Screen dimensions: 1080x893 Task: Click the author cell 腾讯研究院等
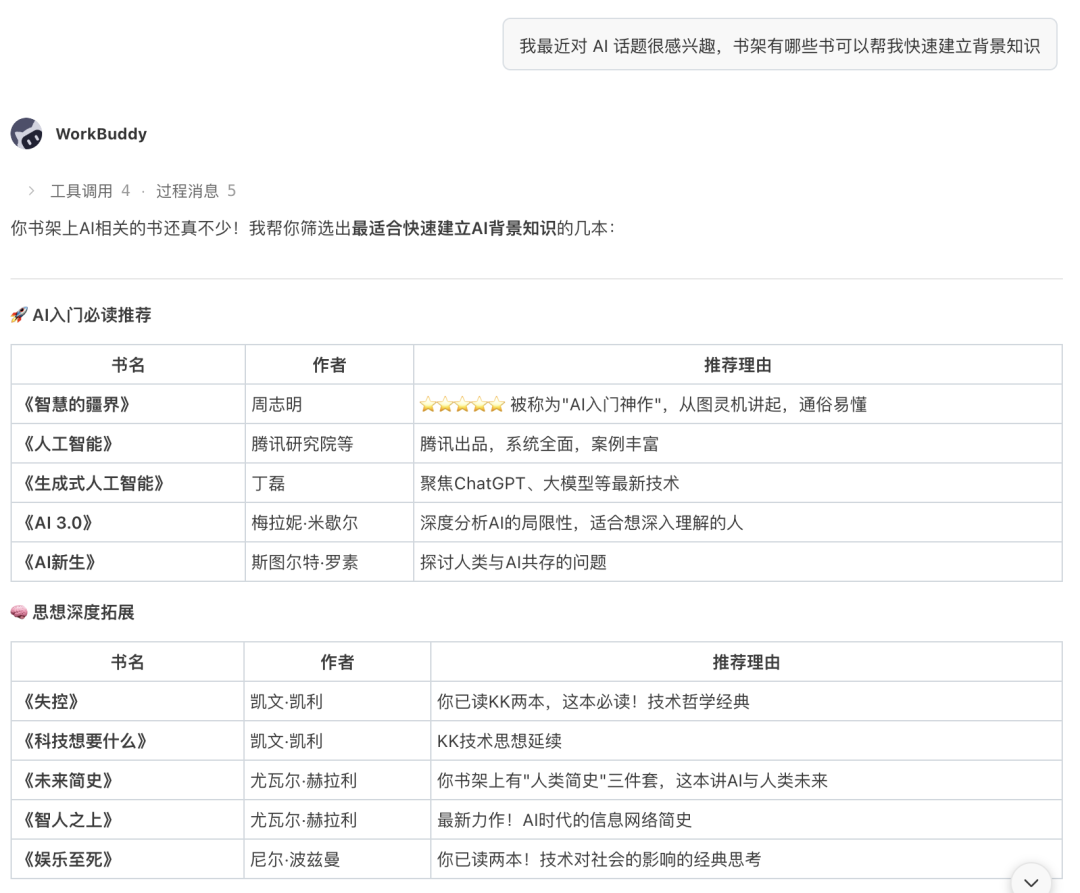tap(329, 443)
